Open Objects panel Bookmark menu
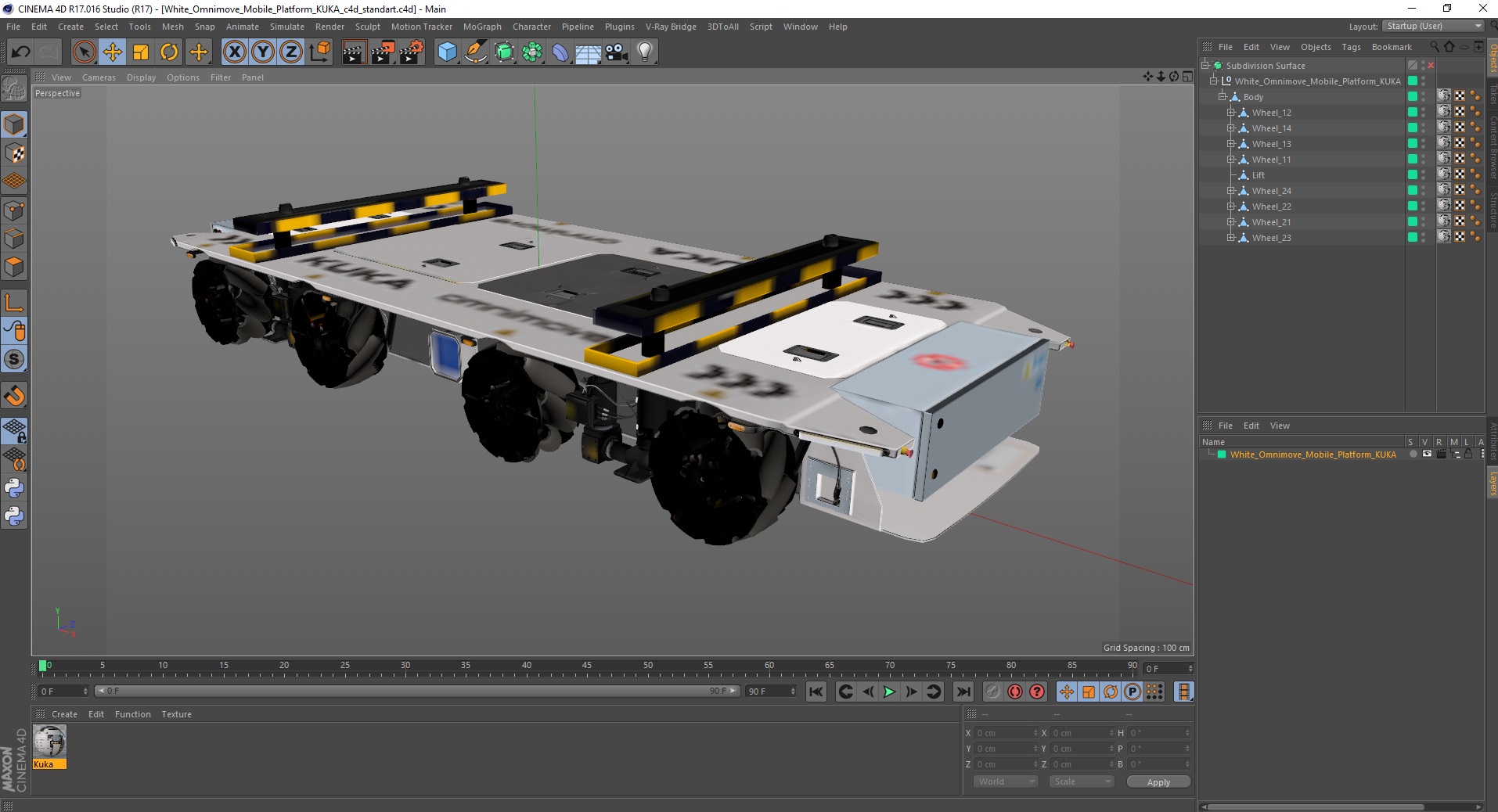 pos(1392,47)
